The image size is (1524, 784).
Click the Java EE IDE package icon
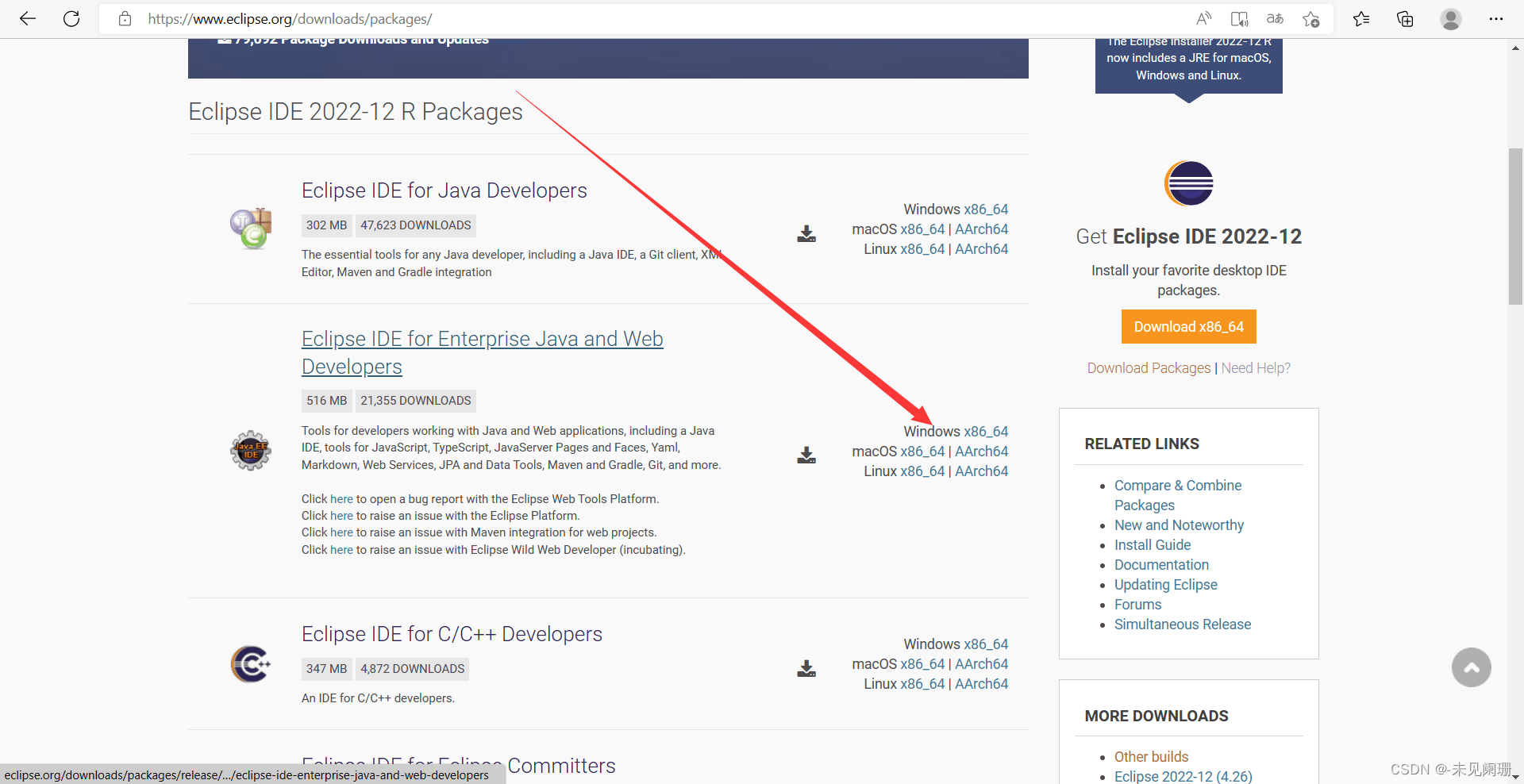[x=251, y=451]
